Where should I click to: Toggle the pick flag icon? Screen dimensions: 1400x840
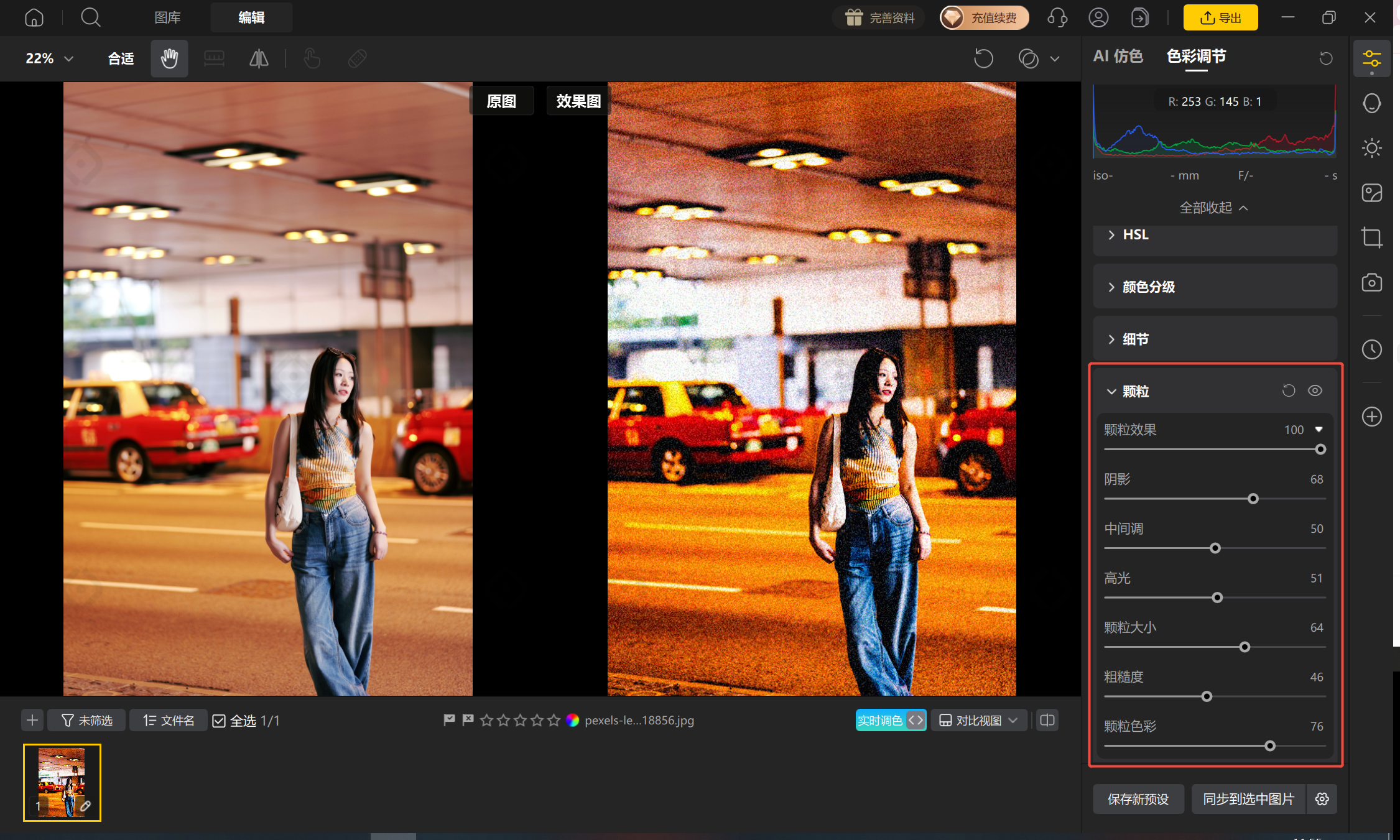coord(449,720)
